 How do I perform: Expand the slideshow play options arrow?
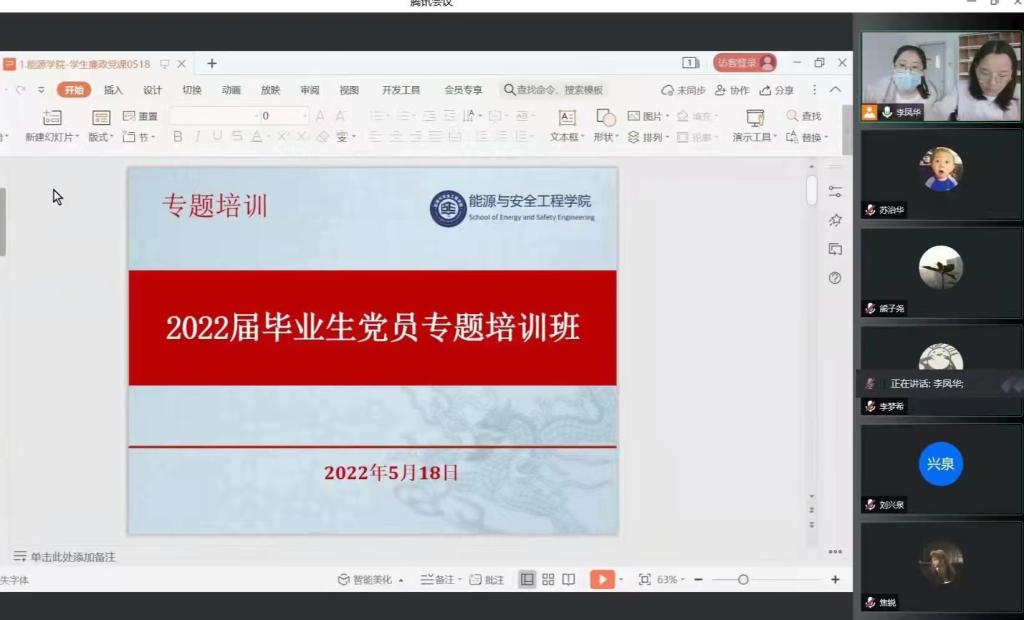click(x=621, y=579)
